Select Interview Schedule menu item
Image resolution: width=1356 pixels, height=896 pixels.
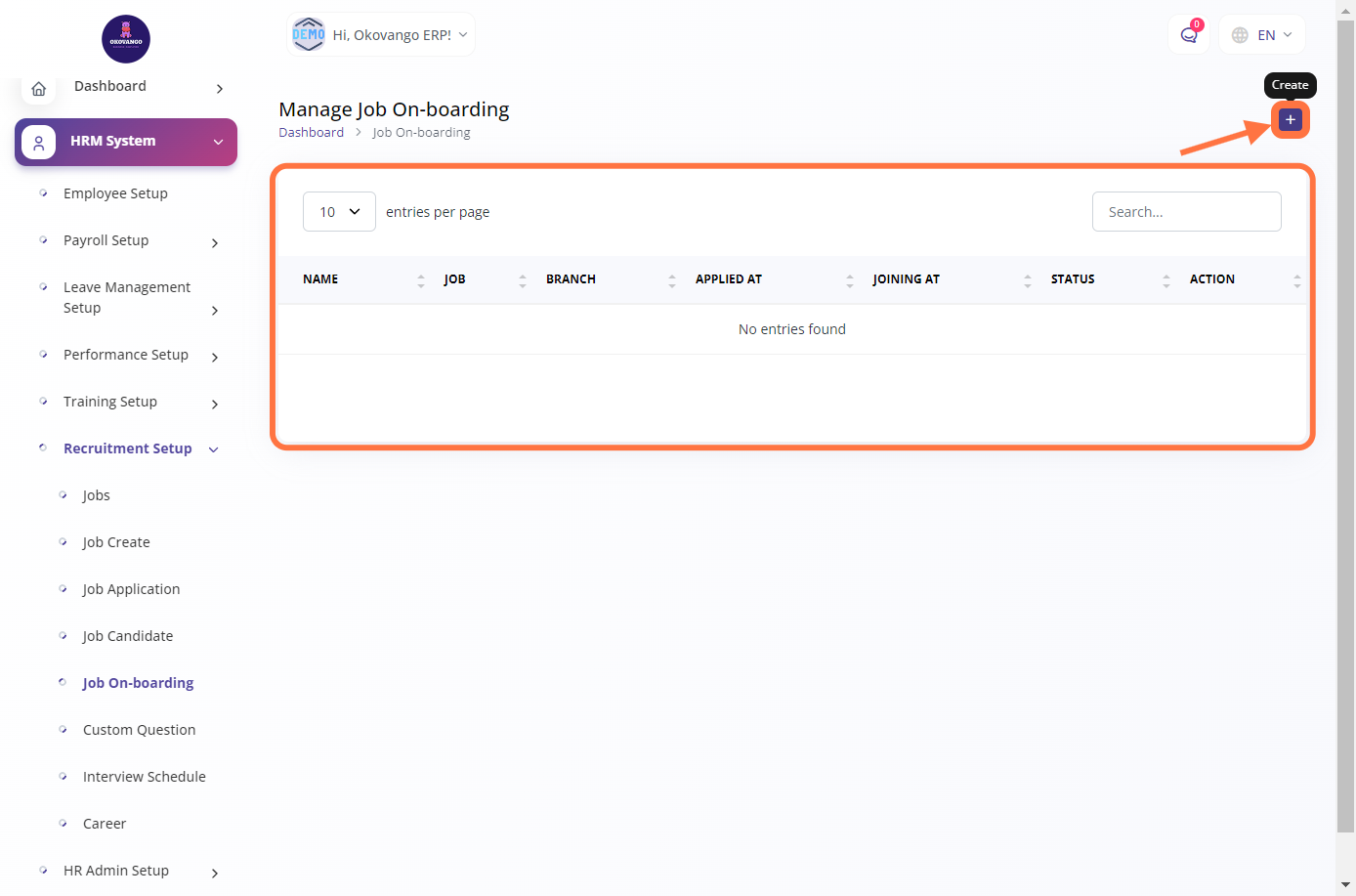pyautogui.click(x=144, y=777)
